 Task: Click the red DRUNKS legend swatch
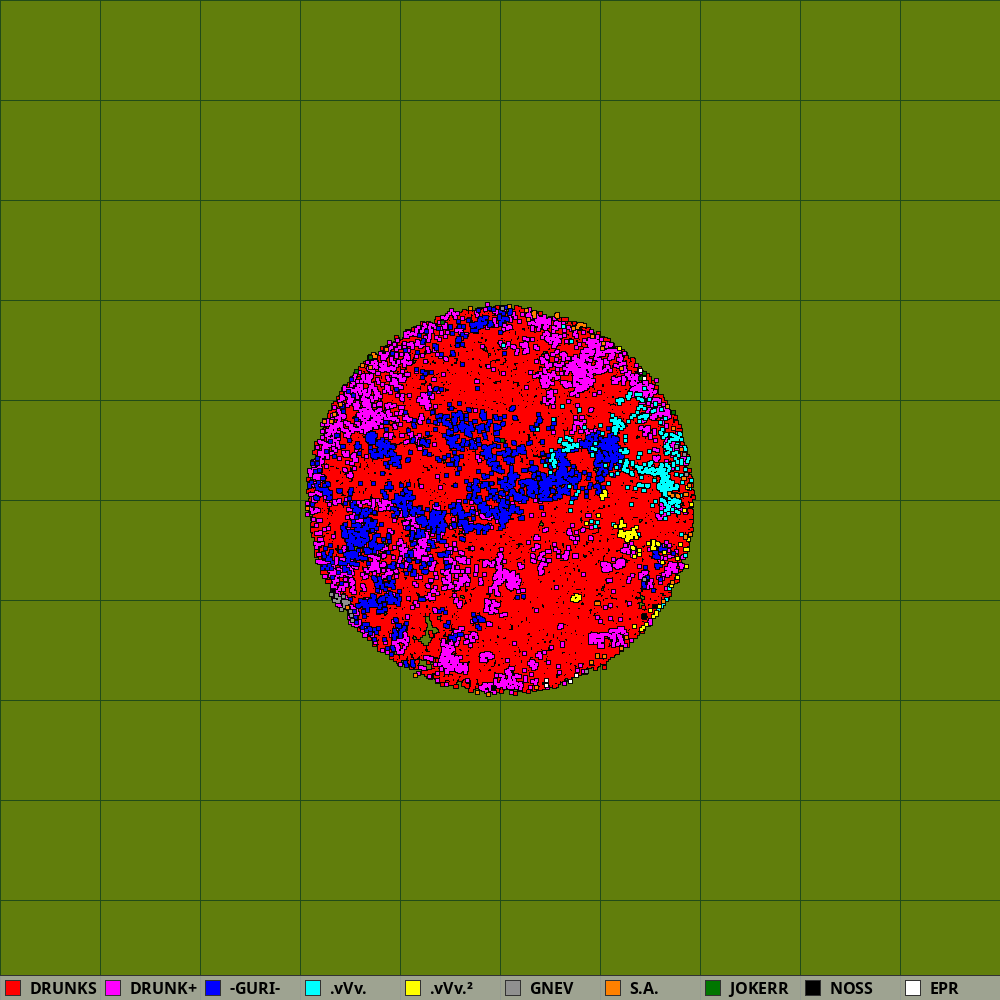13,988
